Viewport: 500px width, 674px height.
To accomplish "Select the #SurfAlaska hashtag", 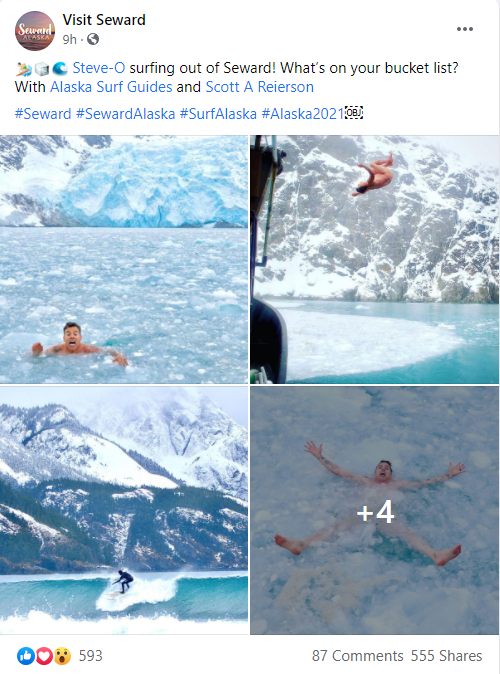I will click(218, 114).
